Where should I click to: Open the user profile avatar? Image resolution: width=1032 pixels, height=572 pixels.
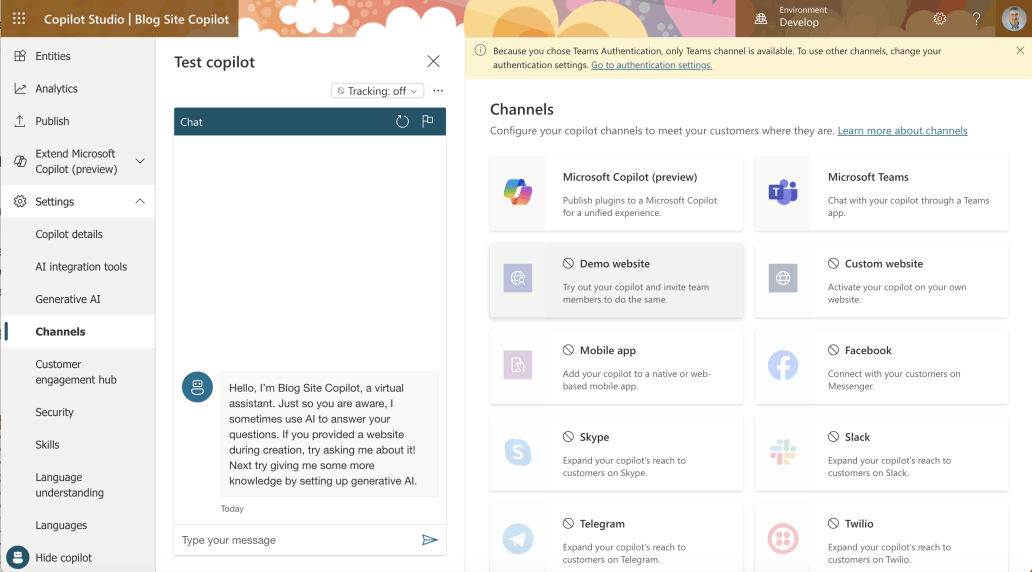pos(1014,18)
